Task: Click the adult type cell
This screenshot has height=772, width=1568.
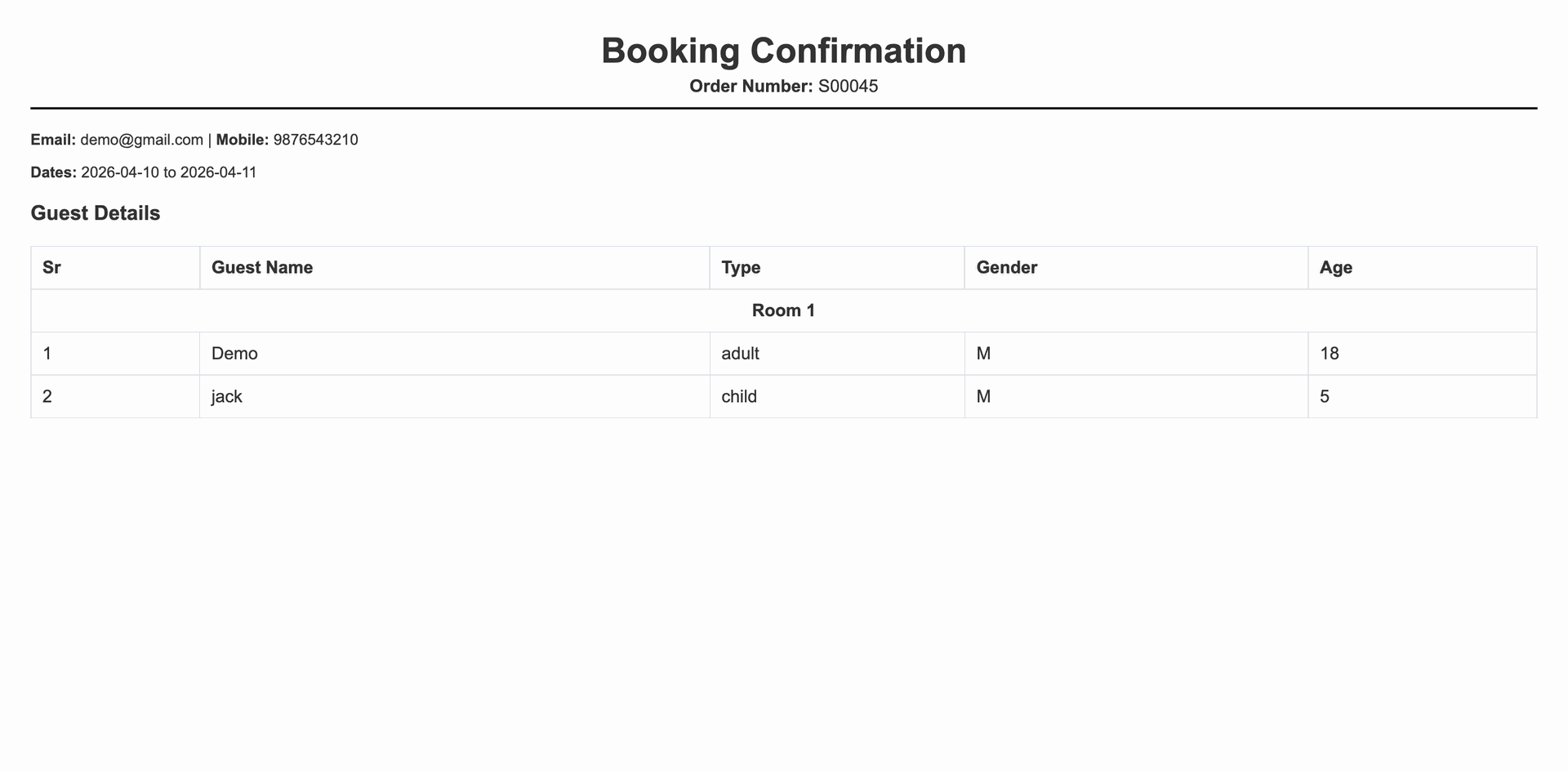Action: [x=837, y=354]
